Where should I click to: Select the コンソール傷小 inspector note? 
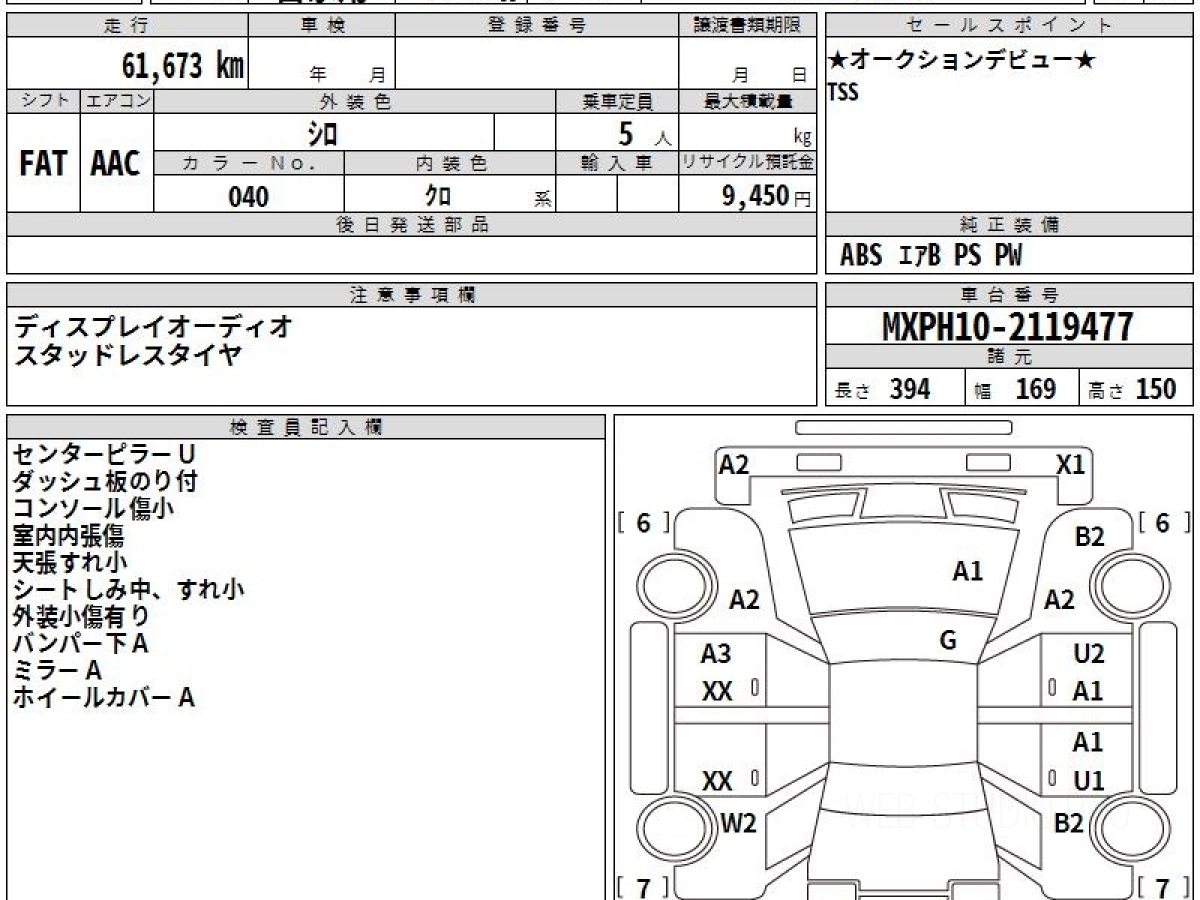[93, 508]
